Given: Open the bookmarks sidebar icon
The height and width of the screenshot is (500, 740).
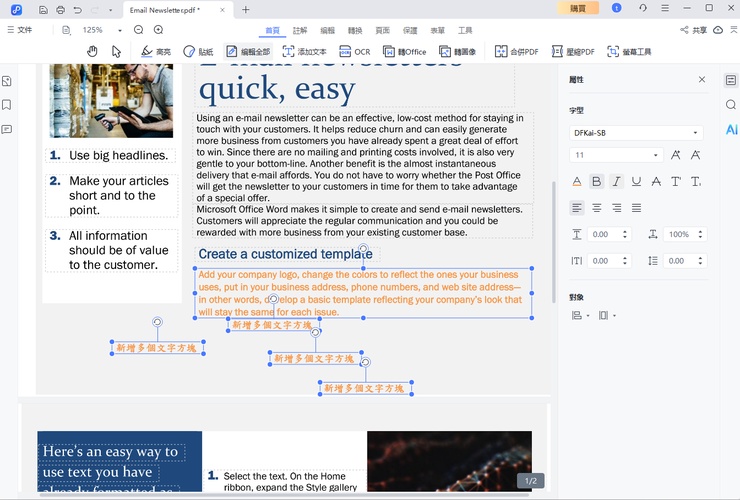Looking at the screenshot, I should (x=7, y=105).
